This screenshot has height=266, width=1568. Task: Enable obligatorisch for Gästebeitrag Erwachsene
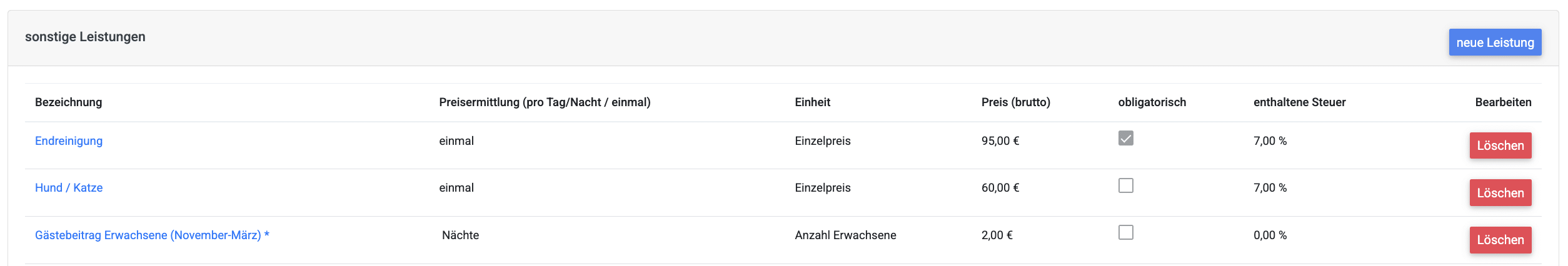click(1125, 233)
